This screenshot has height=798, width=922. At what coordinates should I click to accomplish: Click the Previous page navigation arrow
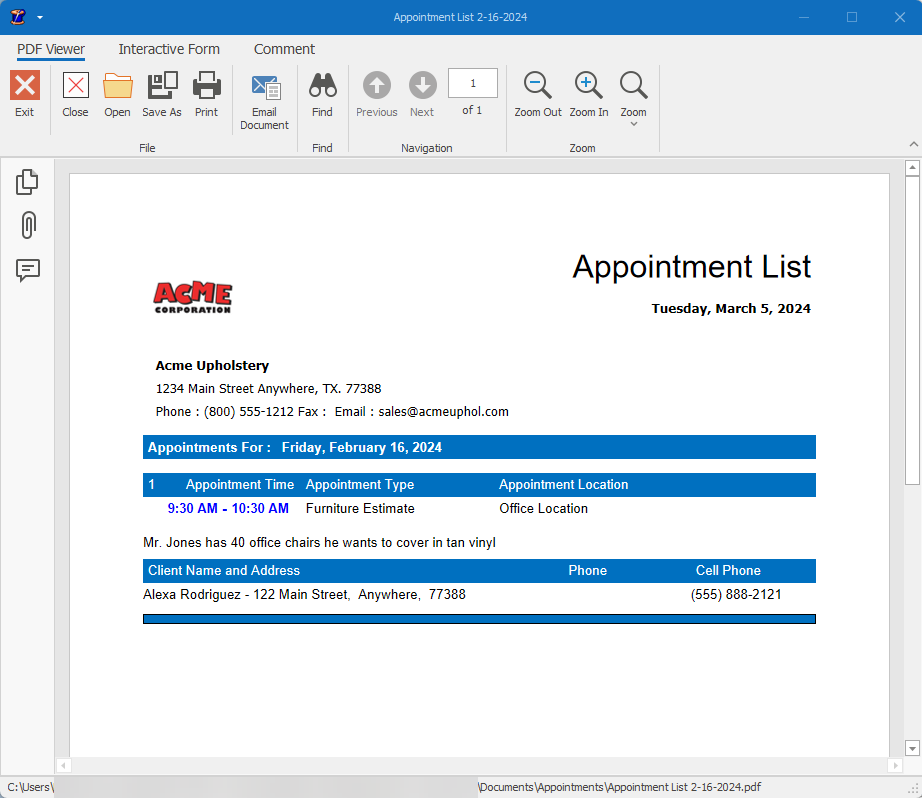(376, 86)
